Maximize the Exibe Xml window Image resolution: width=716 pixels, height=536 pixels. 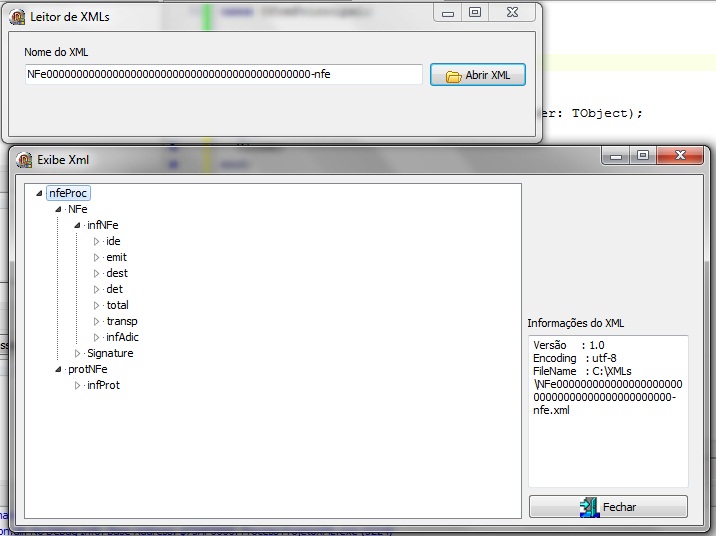coord(642,156)
